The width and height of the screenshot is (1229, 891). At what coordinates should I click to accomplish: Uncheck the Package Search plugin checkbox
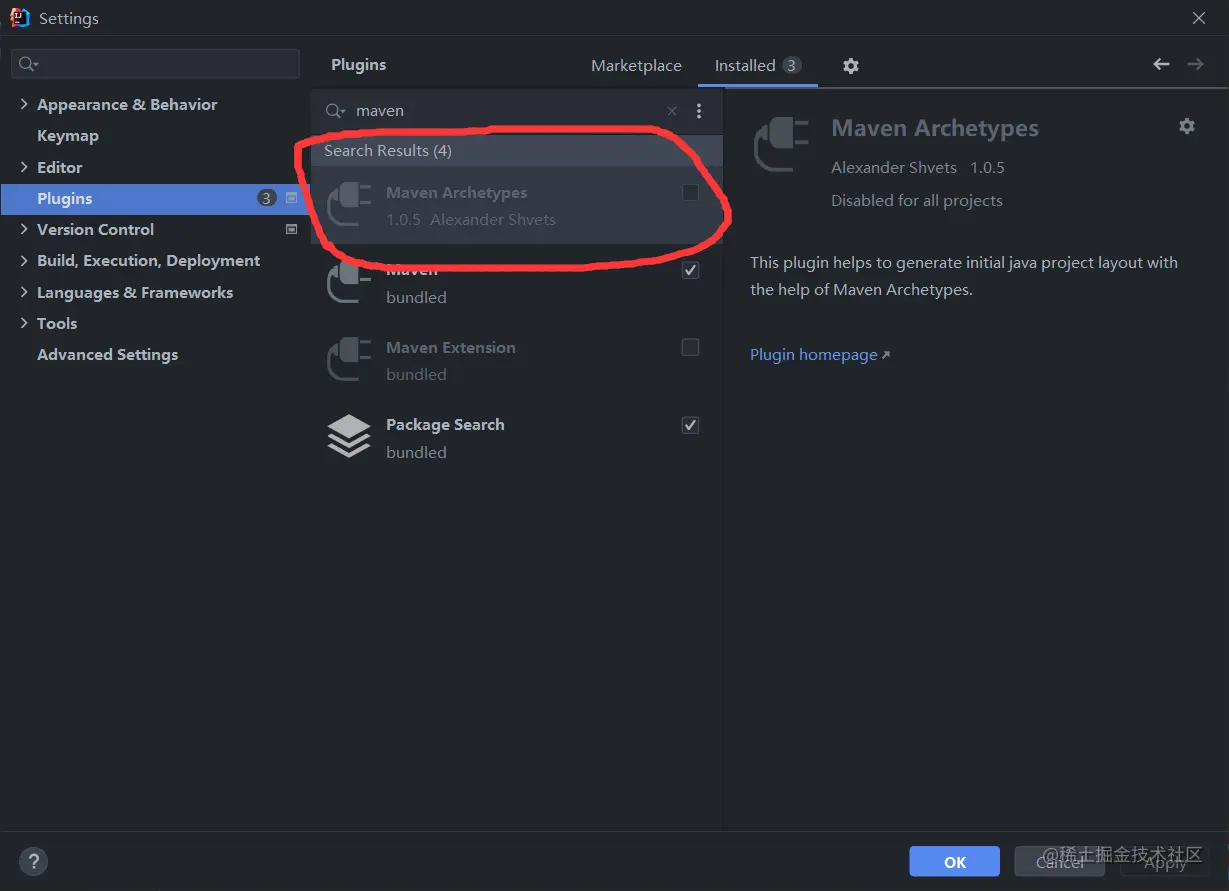pyautogui.click(x=690, y=425)
